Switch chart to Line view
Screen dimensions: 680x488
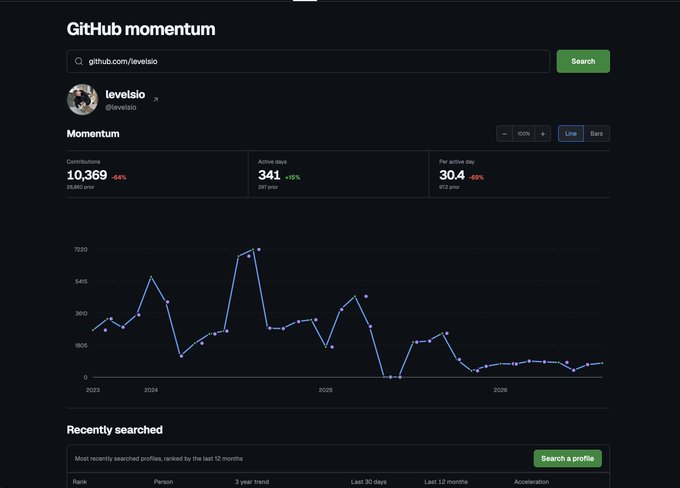571,134
